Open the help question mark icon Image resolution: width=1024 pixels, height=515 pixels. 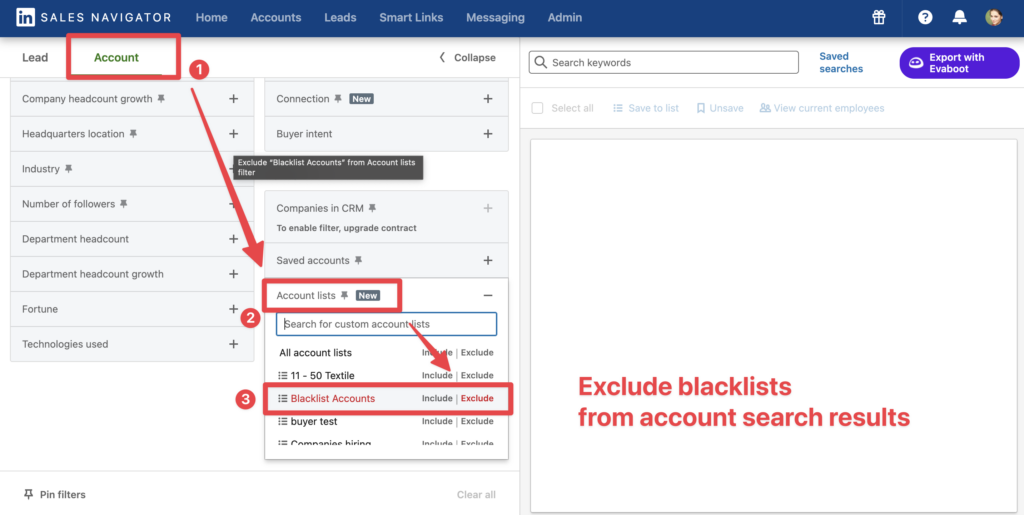(x=925, y=18)
